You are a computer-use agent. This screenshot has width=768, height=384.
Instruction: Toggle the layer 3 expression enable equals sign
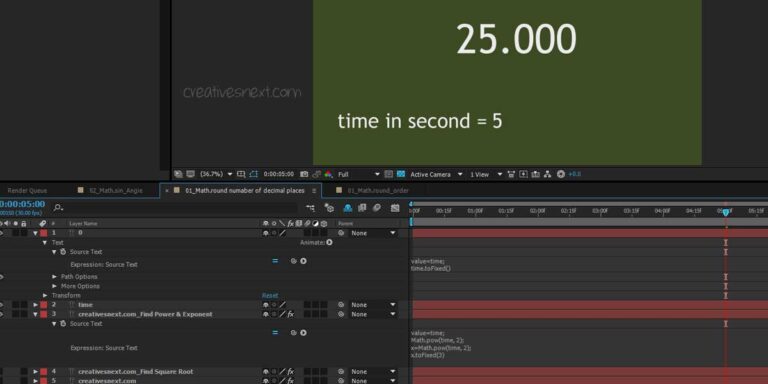coord(275,333)
